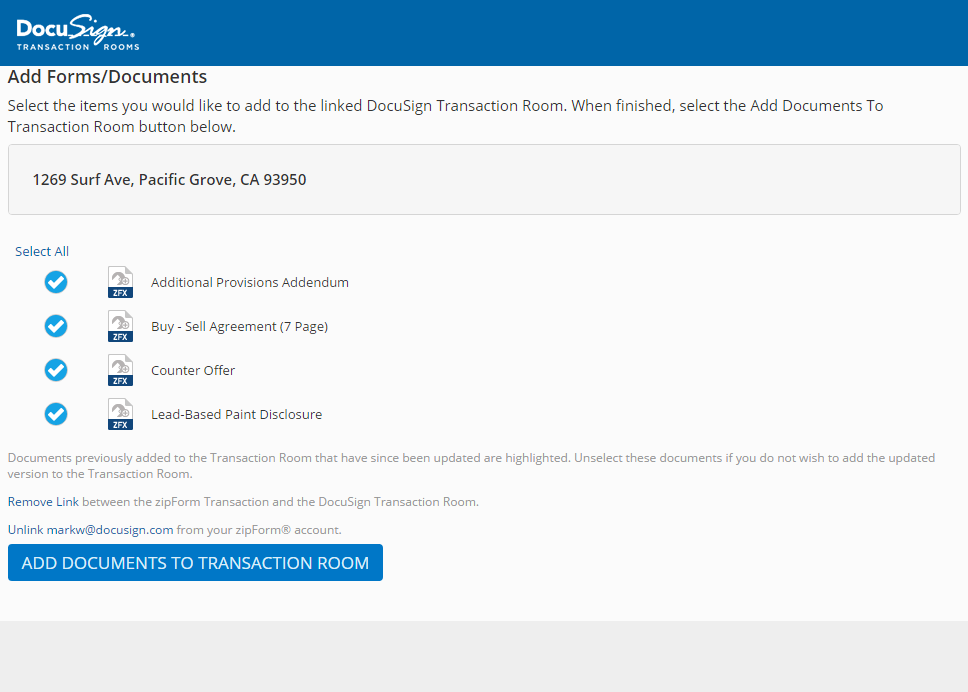
Task: Open the Counter Offer document icon
Action: click(x=120, y=370)
